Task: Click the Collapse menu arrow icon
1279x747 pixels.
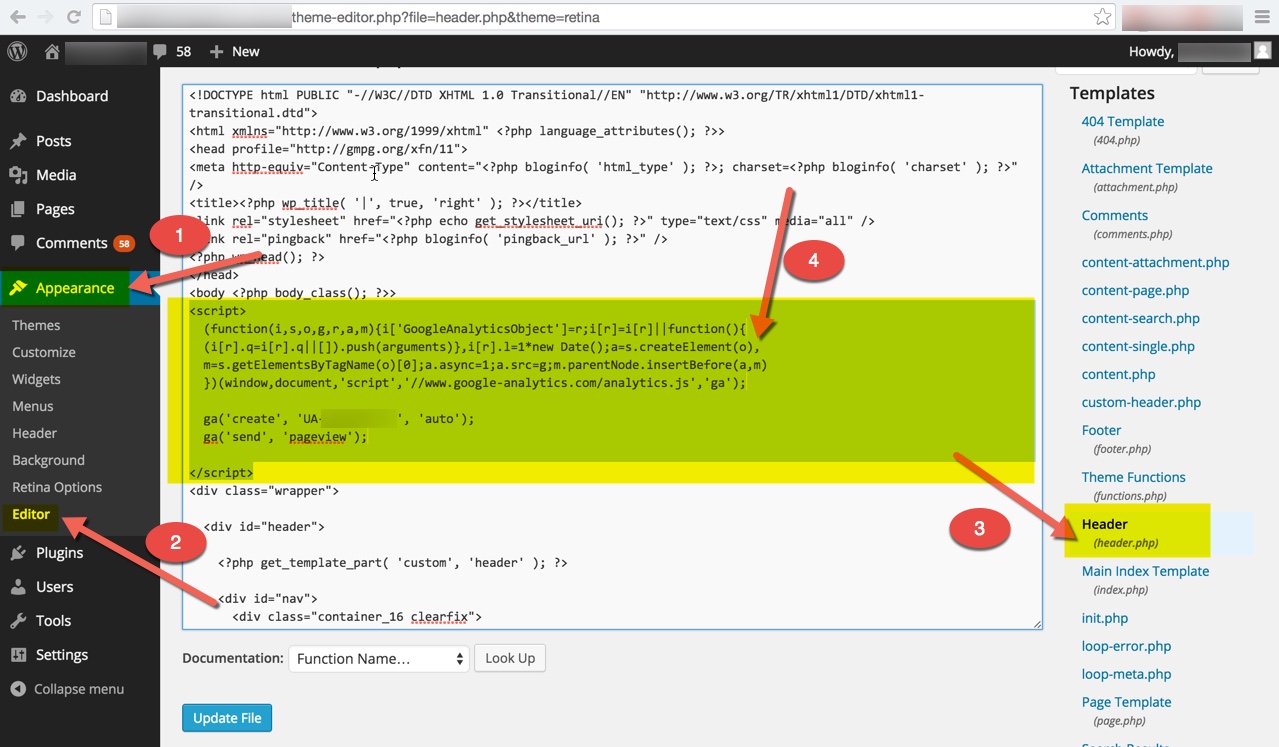Action: [x=18, y=689]
